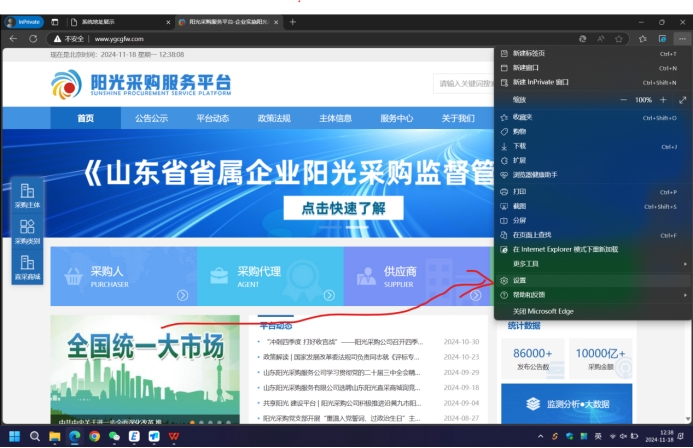Open the new tab plus button
Screen dimensions: 693x448
293,21
